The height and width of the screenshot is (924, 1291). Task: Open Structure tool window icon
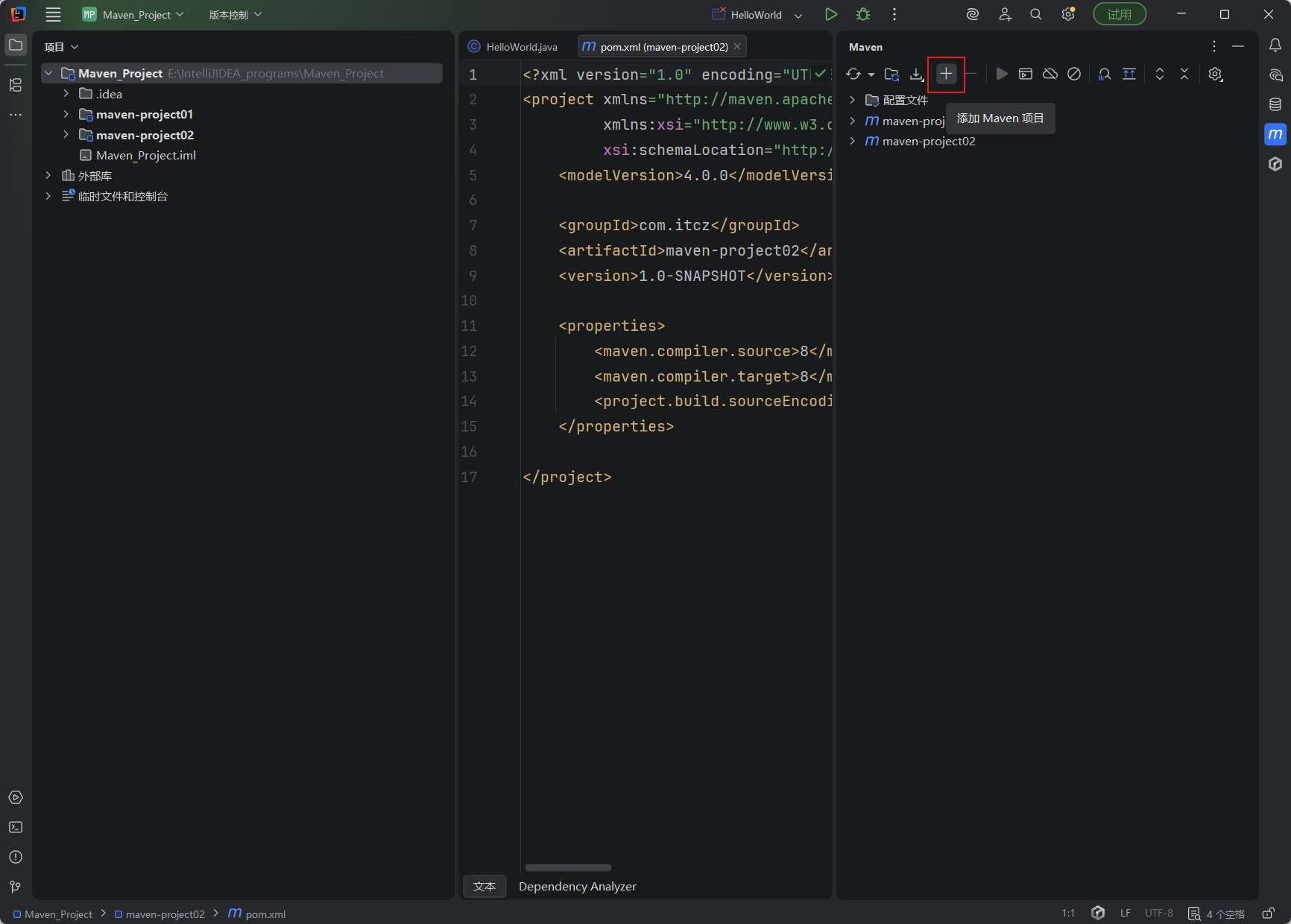[x=16, y=85]
